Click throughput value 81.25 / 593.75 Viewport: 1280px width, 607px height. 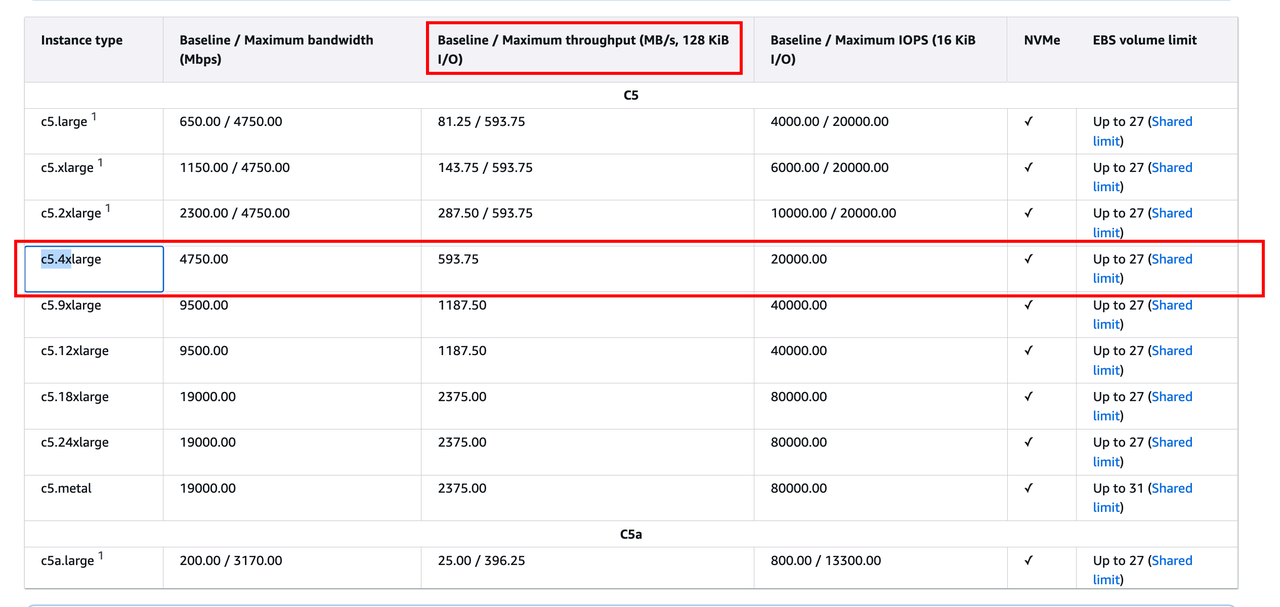481,122
